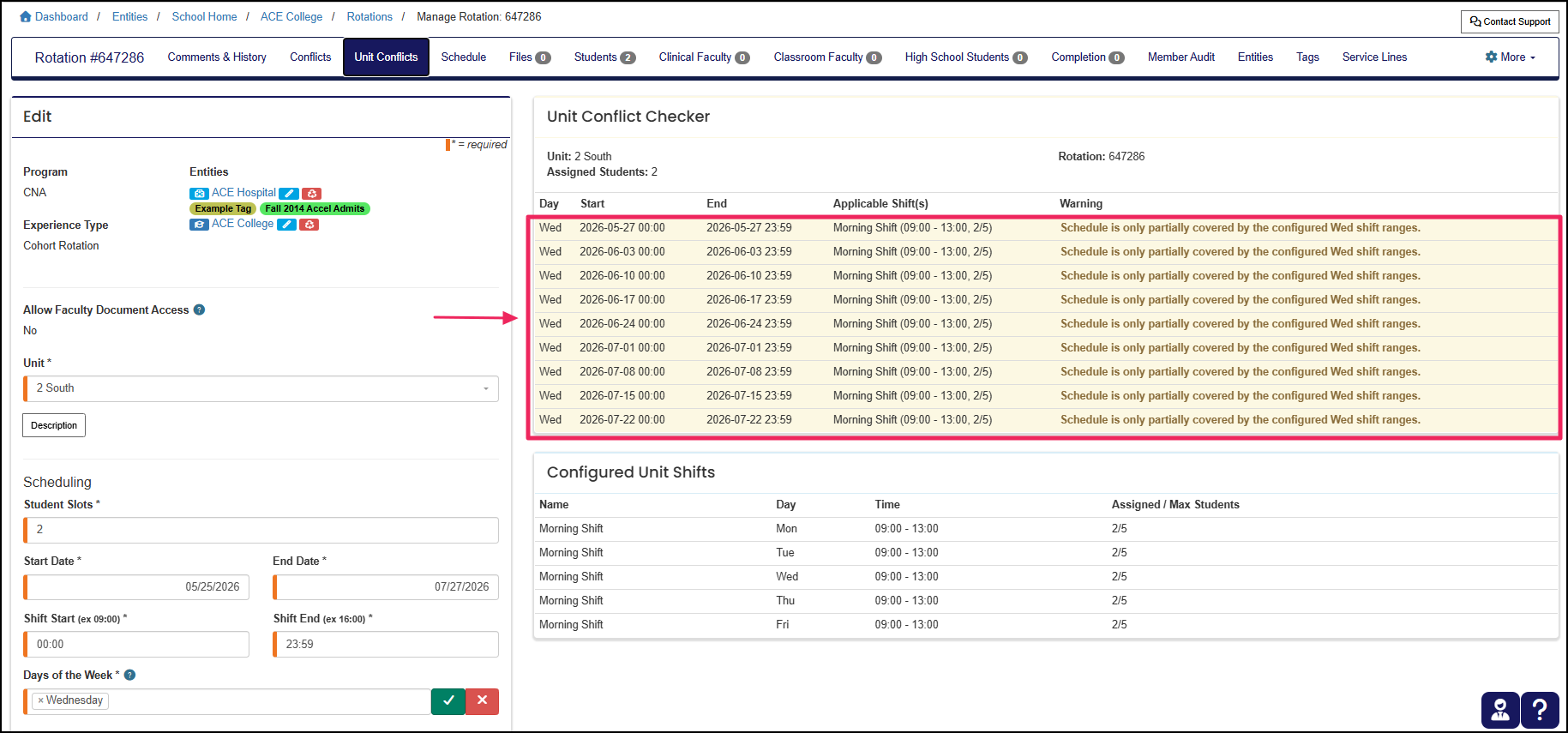
Task: Open the Clinical Faculty tab
Action: pos(704,57)
